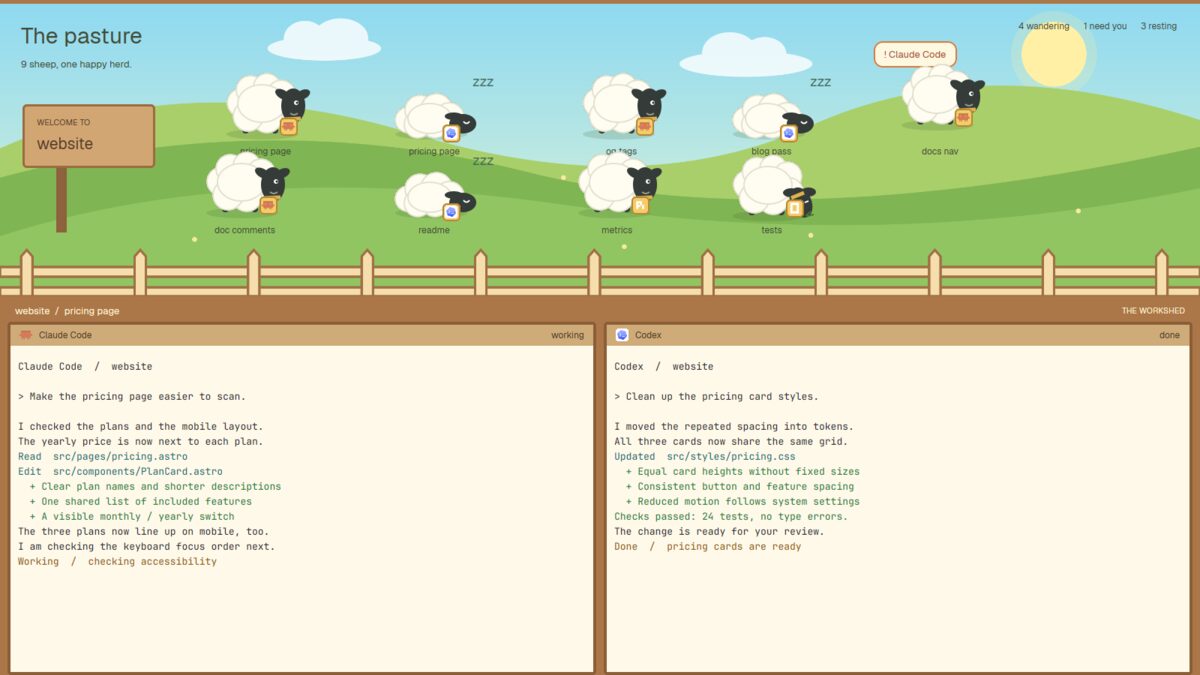Screen dimensions: 1200x675
Task: Click the 'done' status in the Codex panel
Action: [x=1169, y=335]
